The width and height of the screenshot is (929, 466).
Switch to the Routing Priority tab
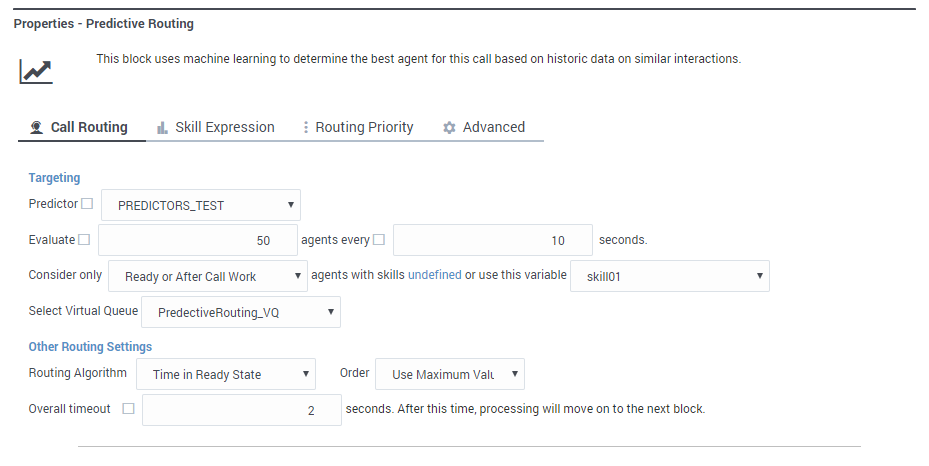pos(364,128)
